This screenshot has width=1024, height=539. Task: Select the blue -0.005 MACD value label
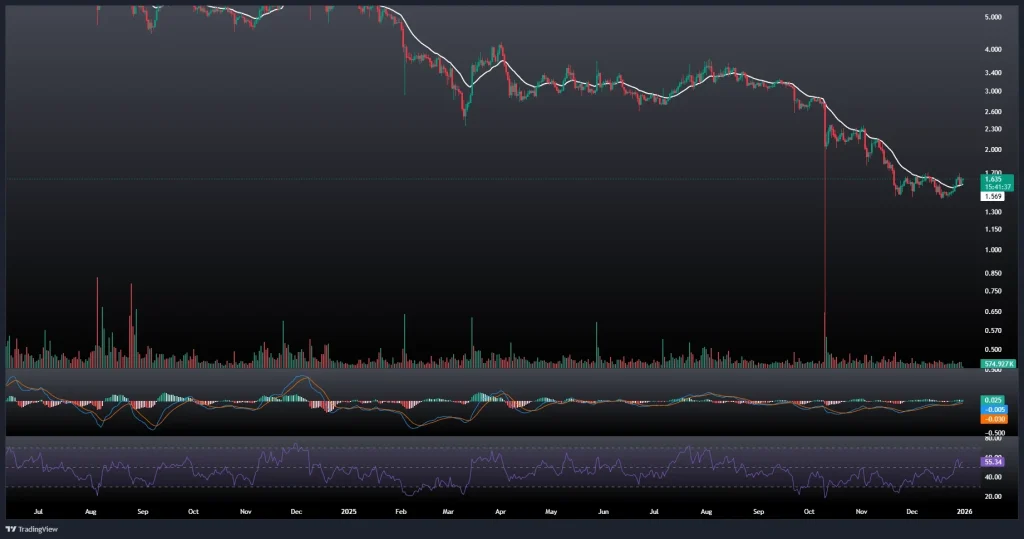coord(966,410)
